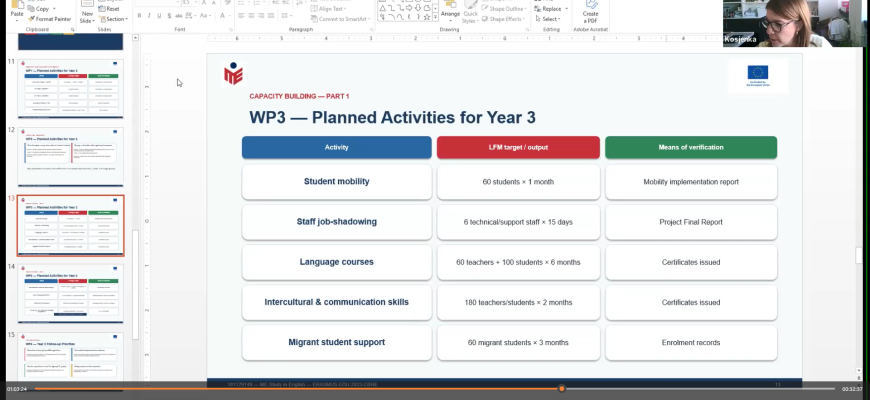This screenshot has height=400, width=870.
Task: Select the arc shape in shapes gallery
Action: (392, 17)
